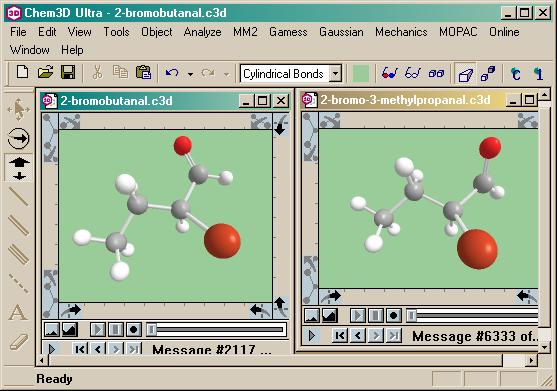Image resolution: width=557 pixels, height=391 pixels.
Task: Toggle perspective box view button
Action: [465, 74]
